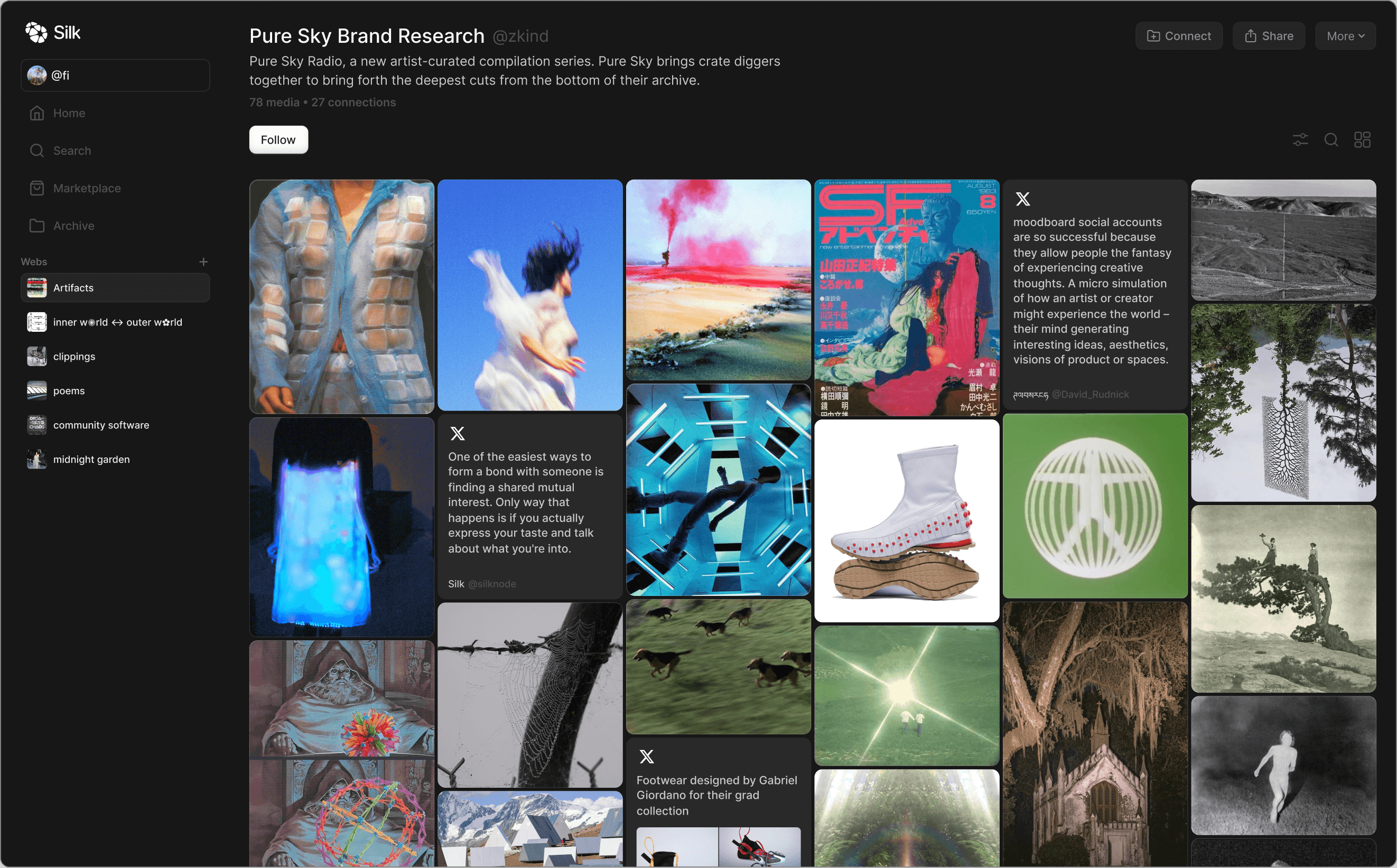Switch to grid view layout icon
1397x868 pixels.
pyautogui.click(x=1363, y=139)
